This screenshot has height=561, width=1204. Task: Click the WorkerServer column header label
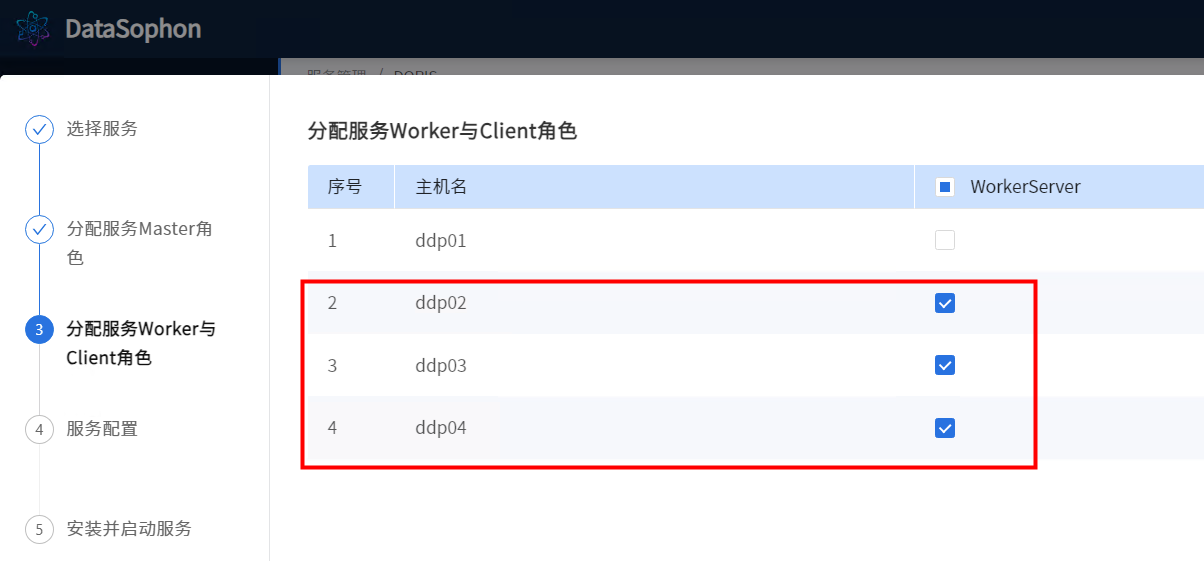(x=1025, y=187)
